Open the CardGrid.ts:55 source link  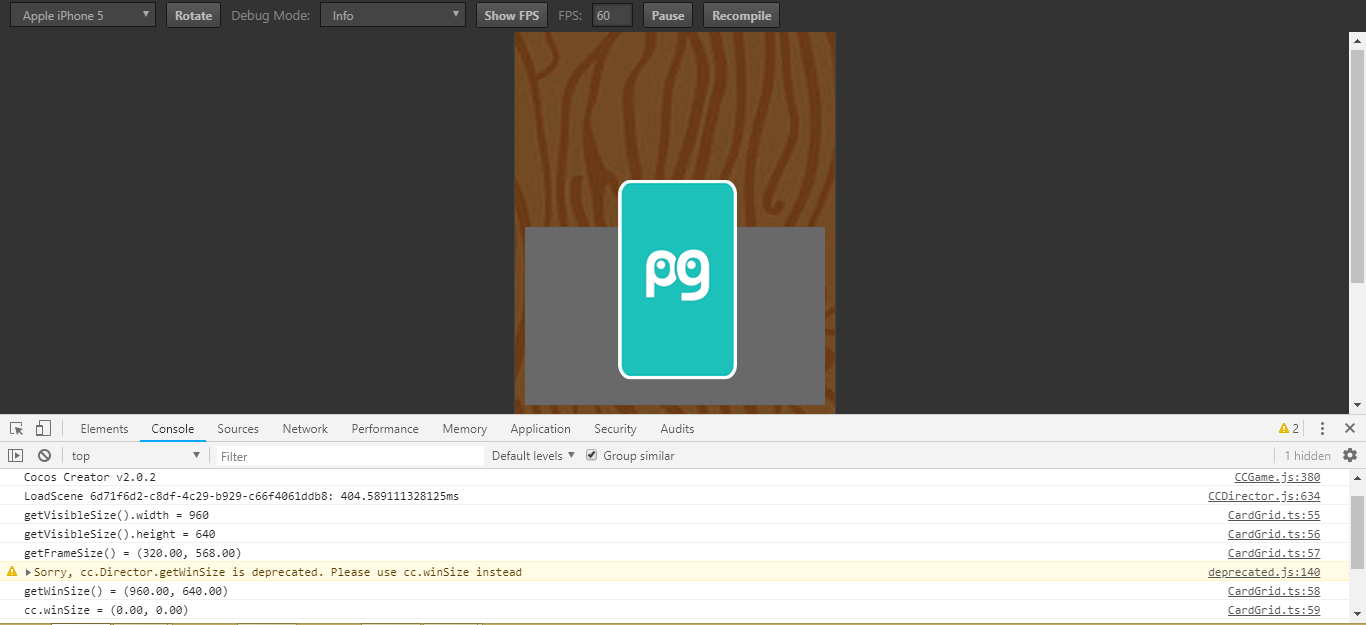coord(1273,516)
